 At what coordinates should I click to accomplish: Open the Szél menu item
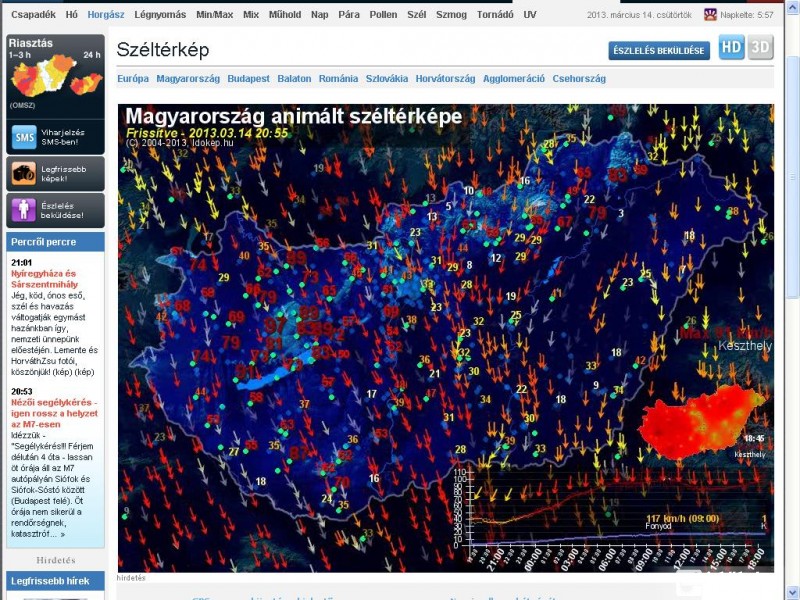416,15
